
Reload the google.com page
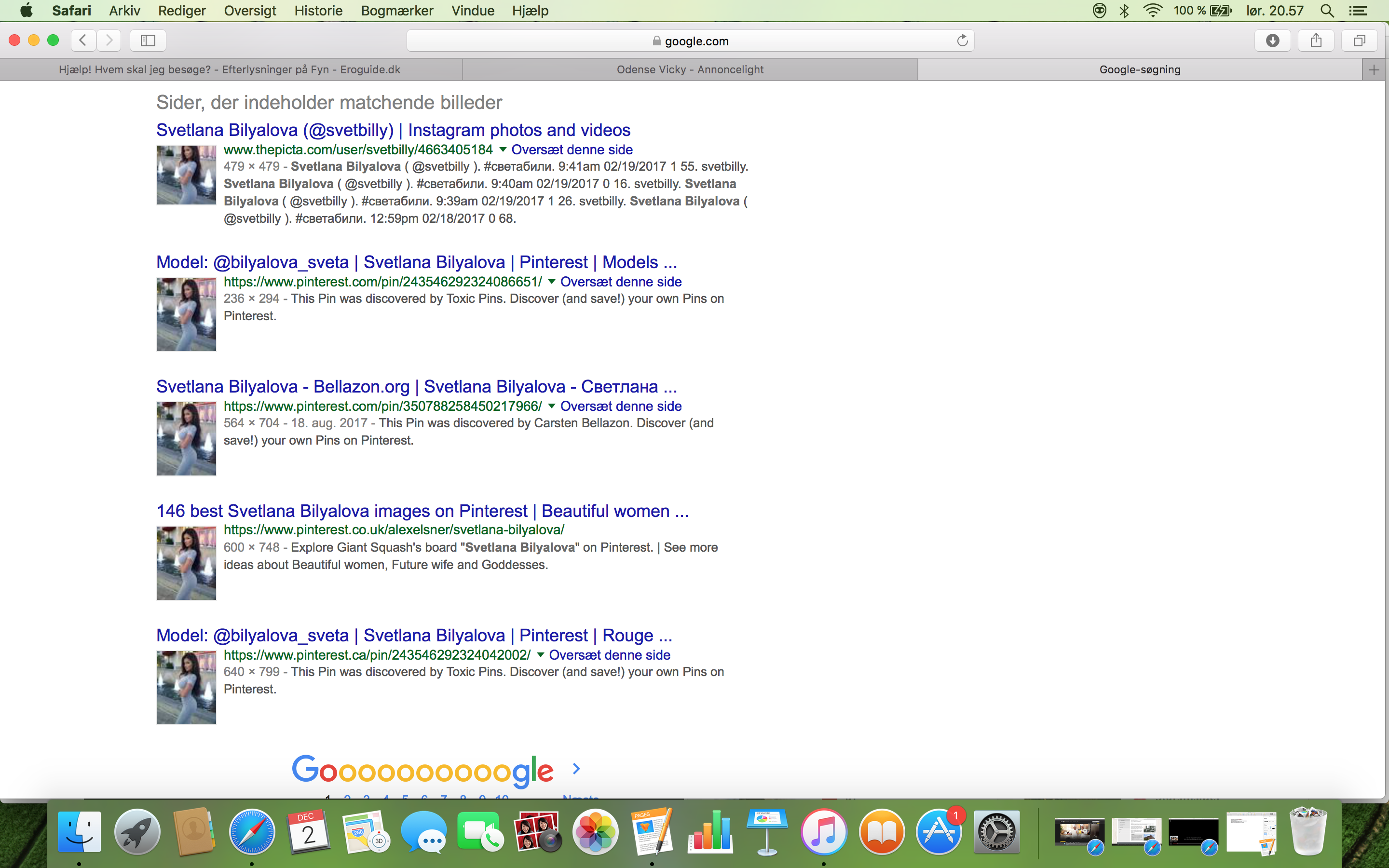(x=962, y=41)
